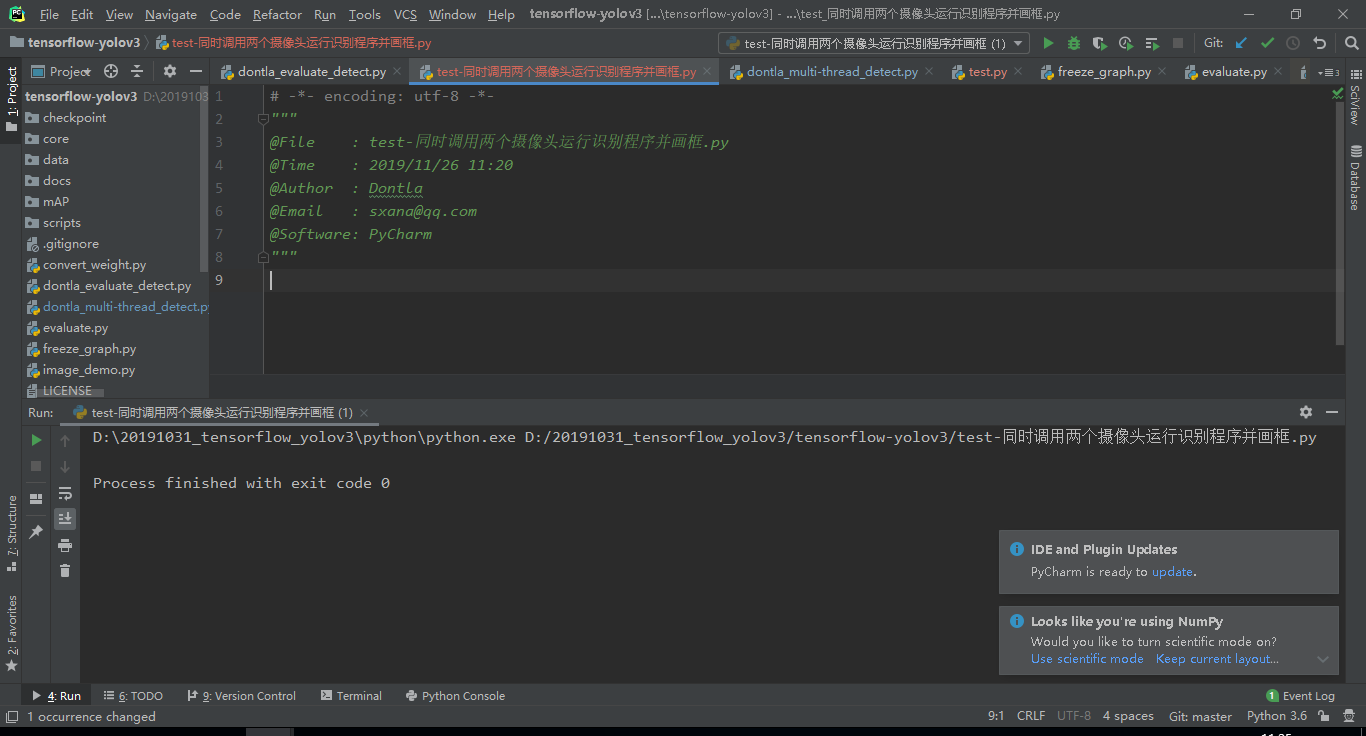Click Use scientific mode in NumPy notification

pos(1087,659)
